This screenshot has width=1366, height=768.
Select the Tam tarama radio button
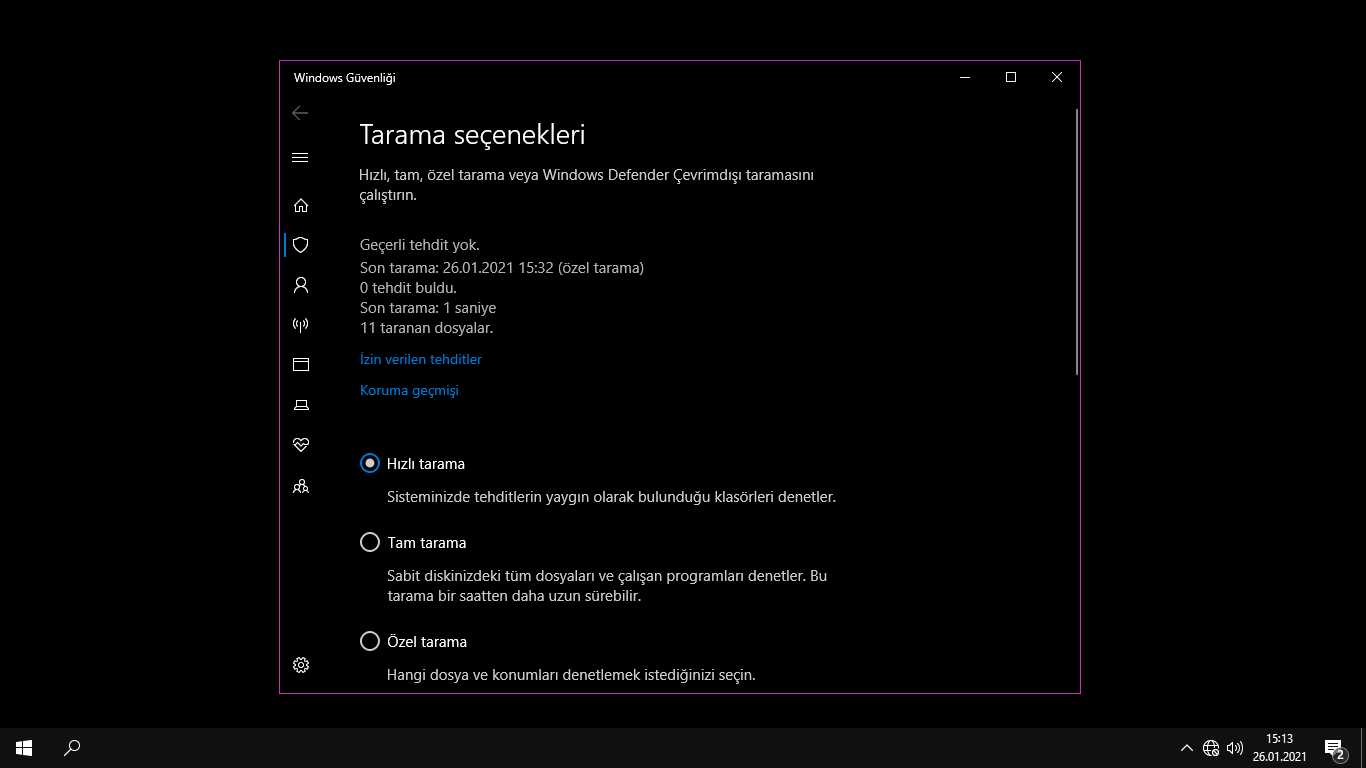tap(370, 543)
